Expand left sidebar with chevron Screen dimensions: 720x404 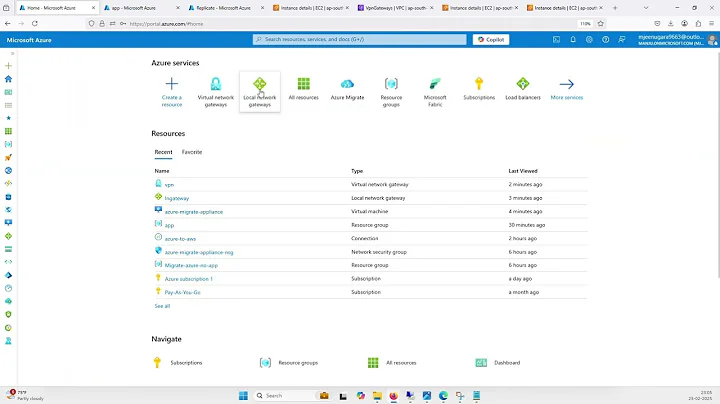[x=12, y=54]
